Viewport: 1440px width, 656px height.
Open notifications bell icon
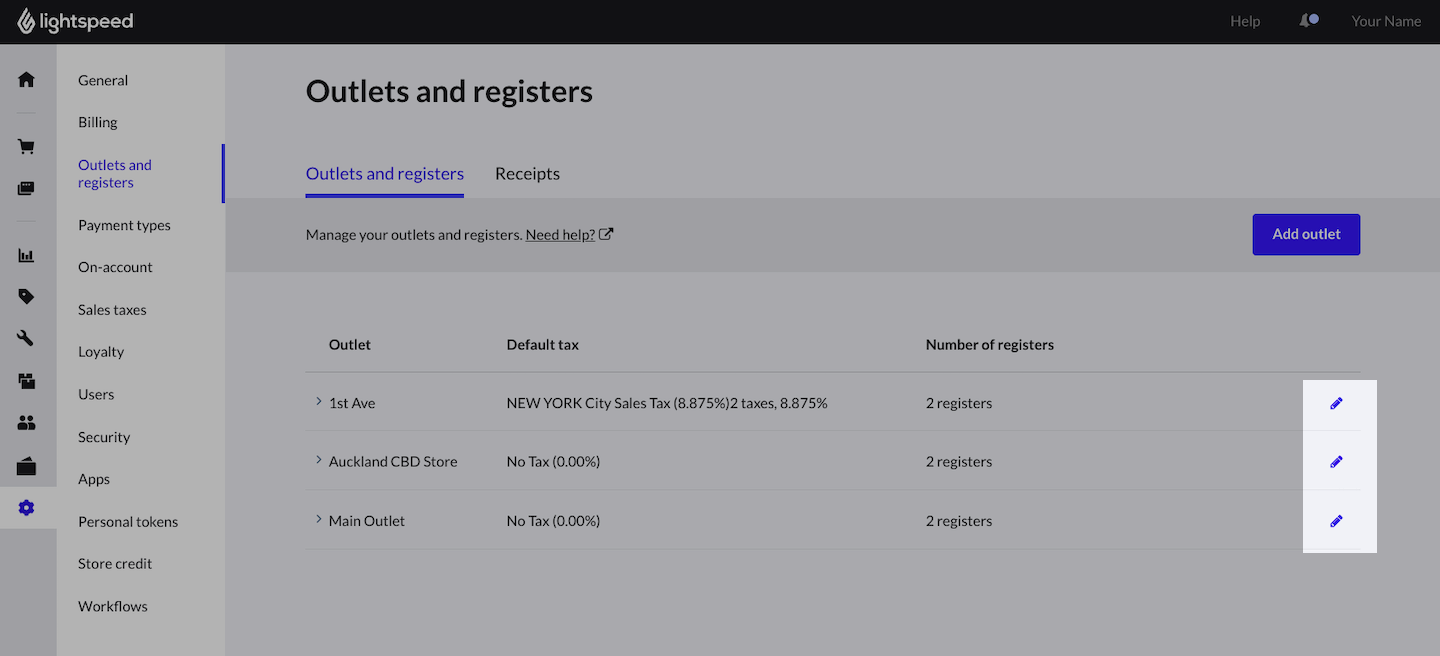(1308, 20)
